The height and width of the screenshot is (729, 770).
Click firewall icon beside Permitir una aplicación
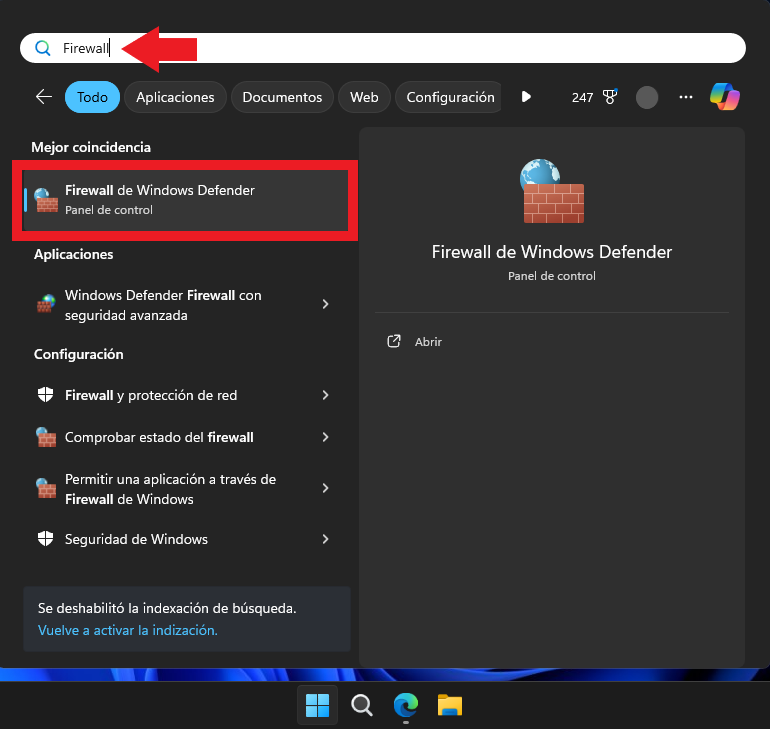tap(46, 488)
